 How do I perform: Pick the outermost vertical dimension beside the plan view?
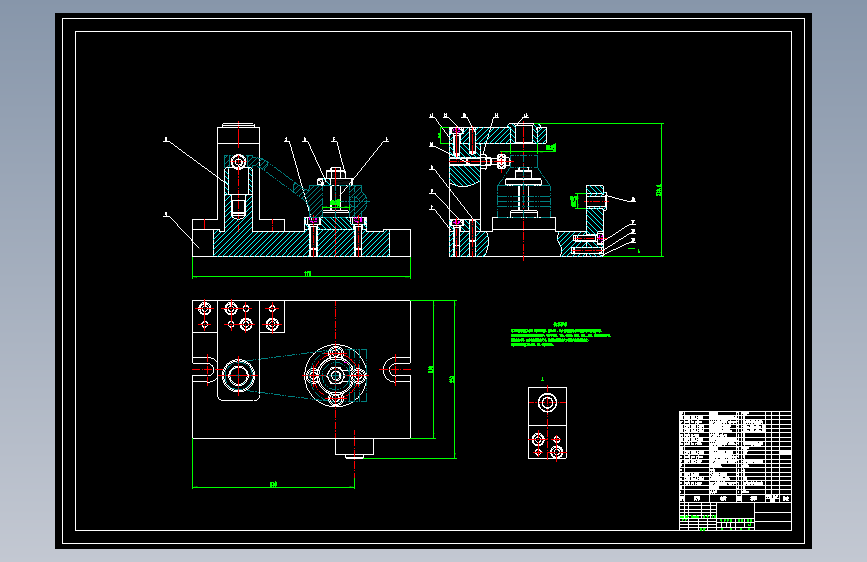point(453,379)
